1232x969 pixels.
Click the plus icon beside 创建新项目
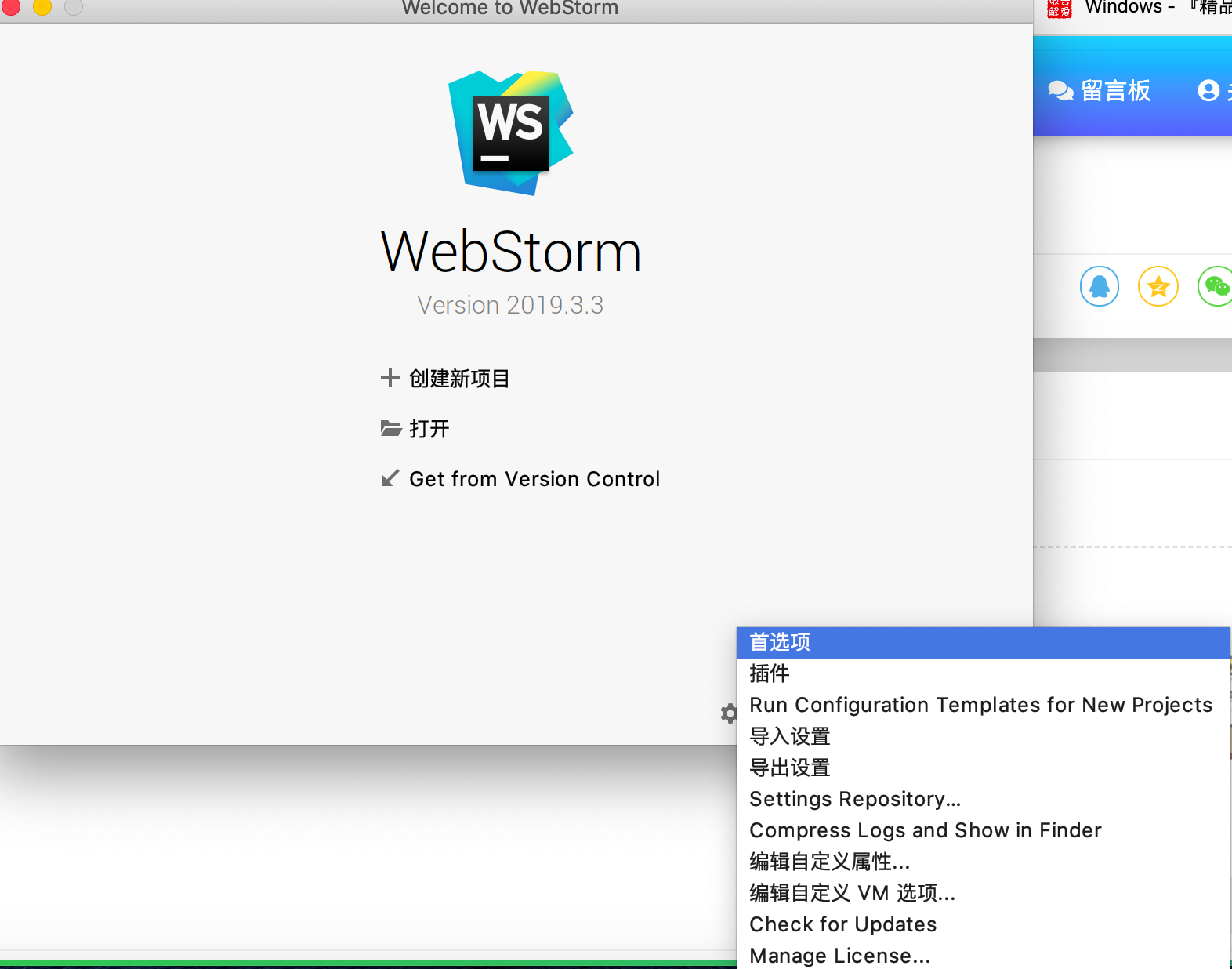390,378
